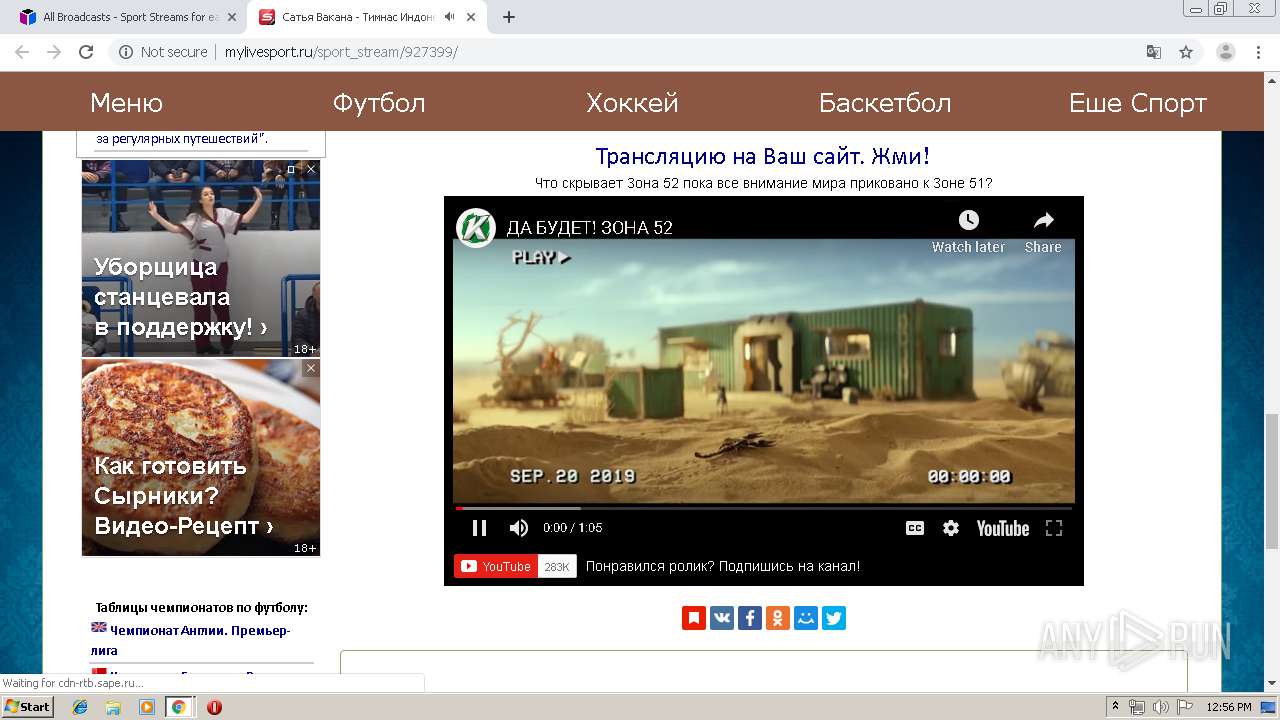The width and height of the screenshot is (1280, 720).
Task: Translate this page icon
Action: tap(1153, 52)
